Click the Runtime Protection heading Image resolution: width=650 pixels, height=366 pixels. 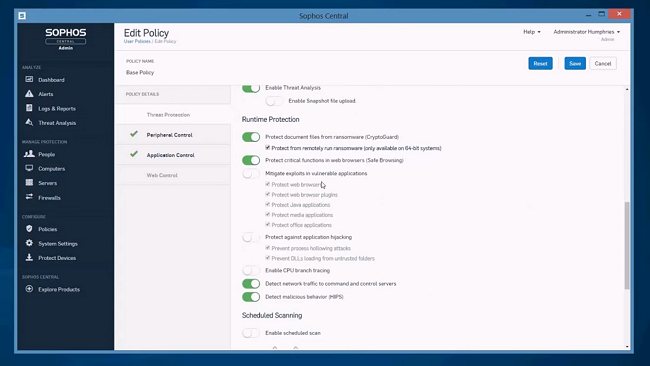click(x=270, y=119)
